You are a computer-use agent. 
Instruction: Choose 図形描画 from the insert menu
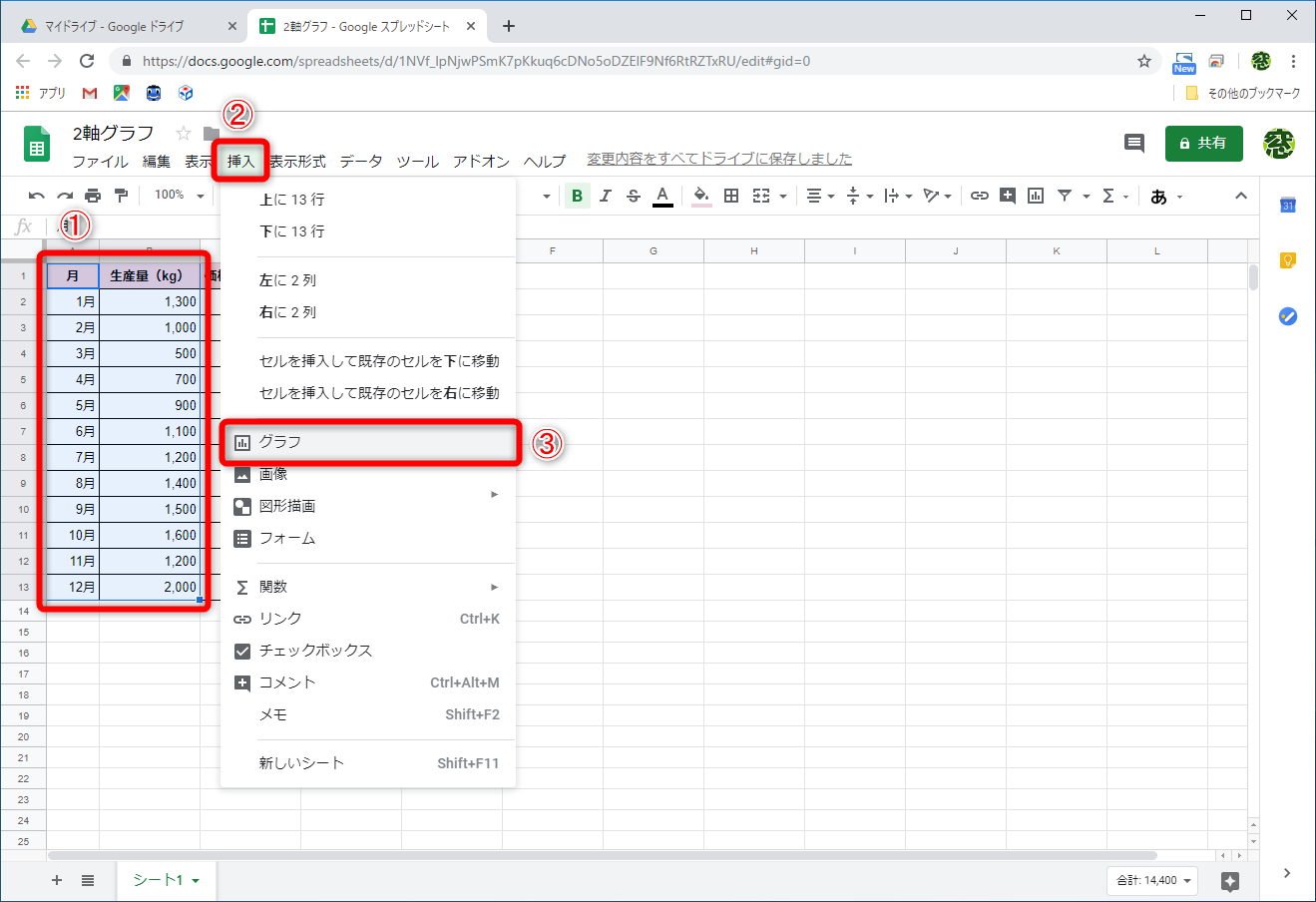(x=368, y=506)
